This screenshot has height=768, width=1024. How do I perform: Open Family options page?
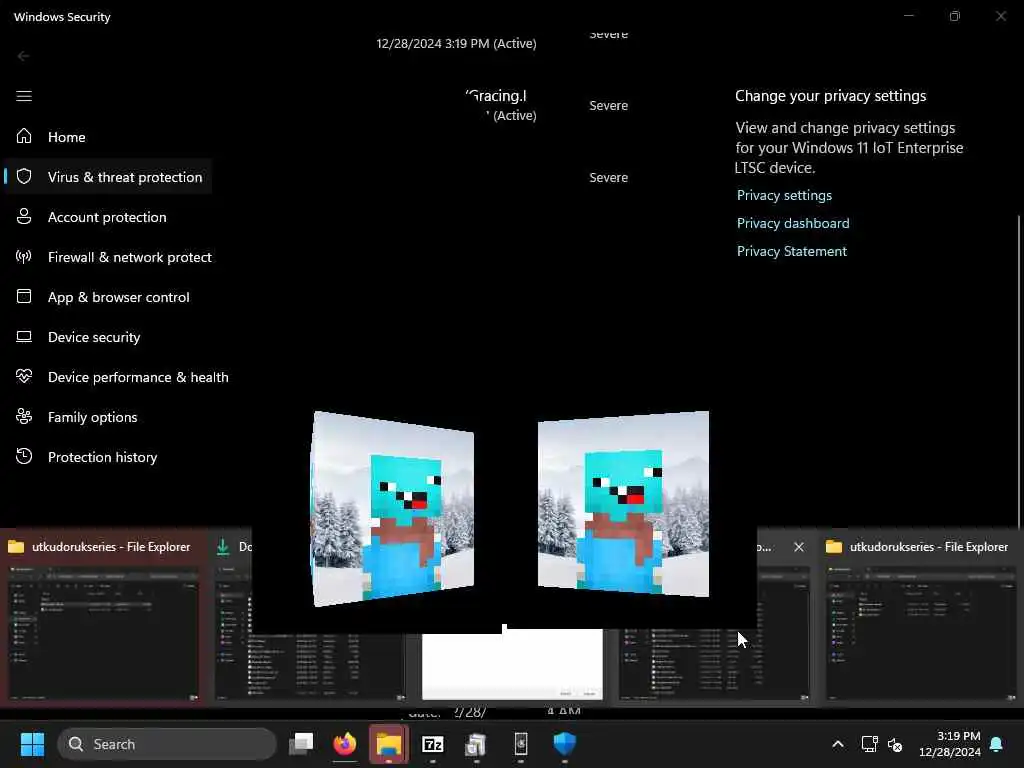[x=92, y=417]
